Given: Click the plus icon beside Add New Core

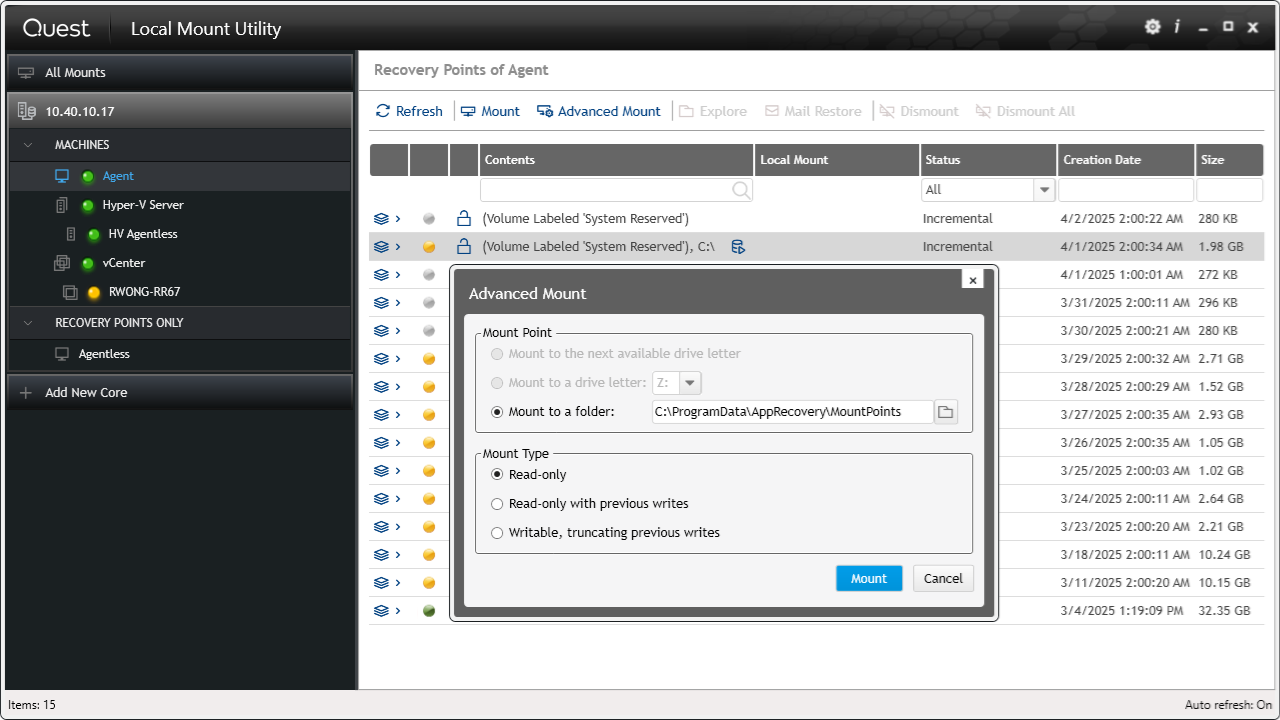Looking at the screenshot, I should click(x=27, y=393).
